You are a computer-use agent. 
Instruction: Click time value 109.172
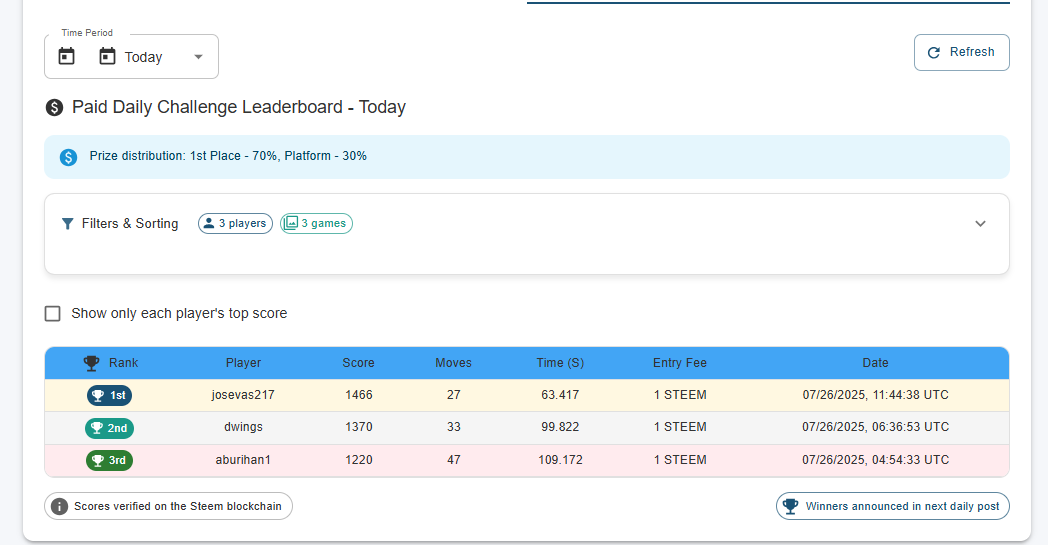pyautogui.click(x=560, y=460)
